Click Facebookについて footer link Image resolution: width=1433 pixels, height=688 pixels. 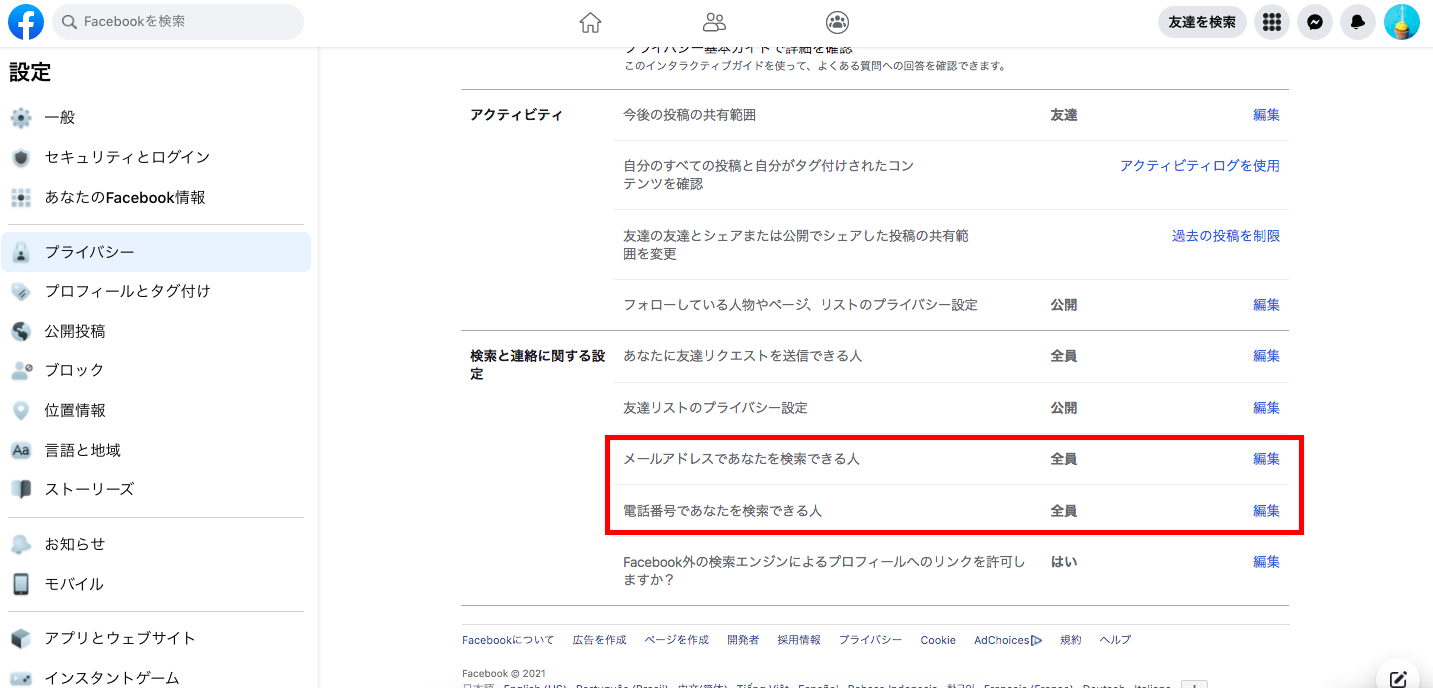508,640
